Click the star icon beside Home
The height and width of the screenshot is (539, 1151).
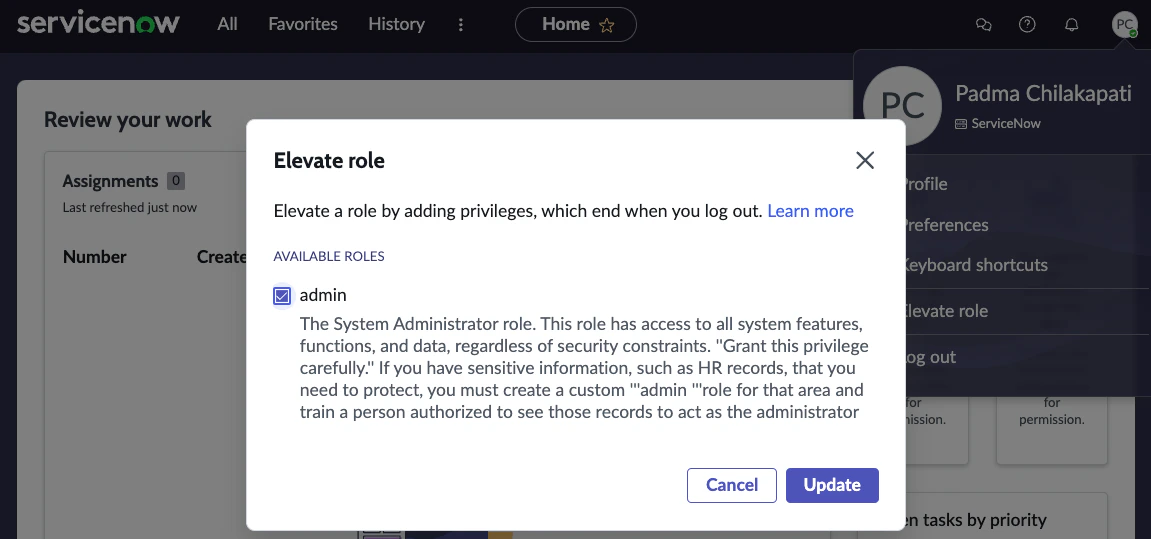point(607,26)
